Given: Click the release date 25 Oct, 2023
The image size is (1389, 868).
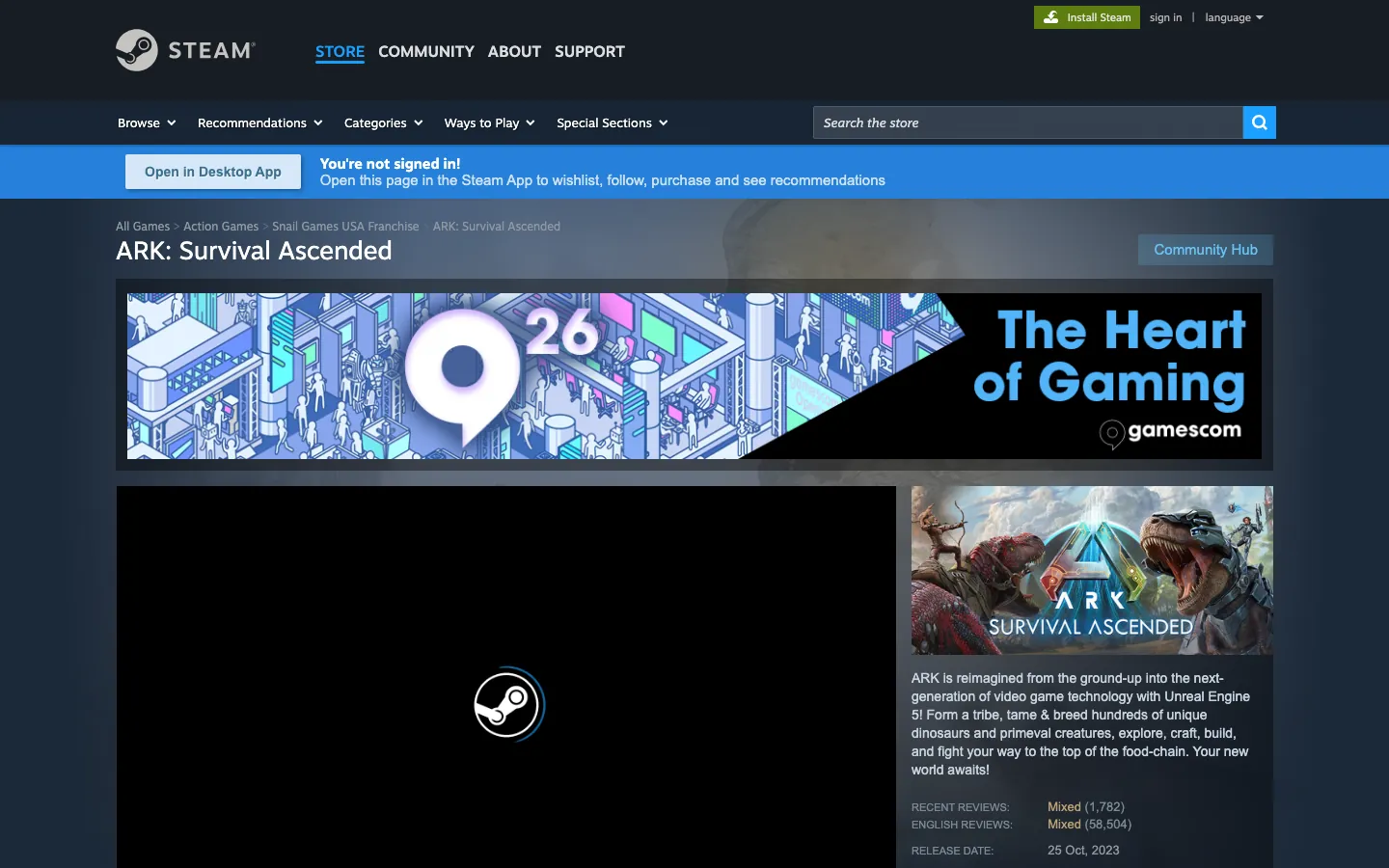Looking at the screenshot, I should pos(1083,851).
